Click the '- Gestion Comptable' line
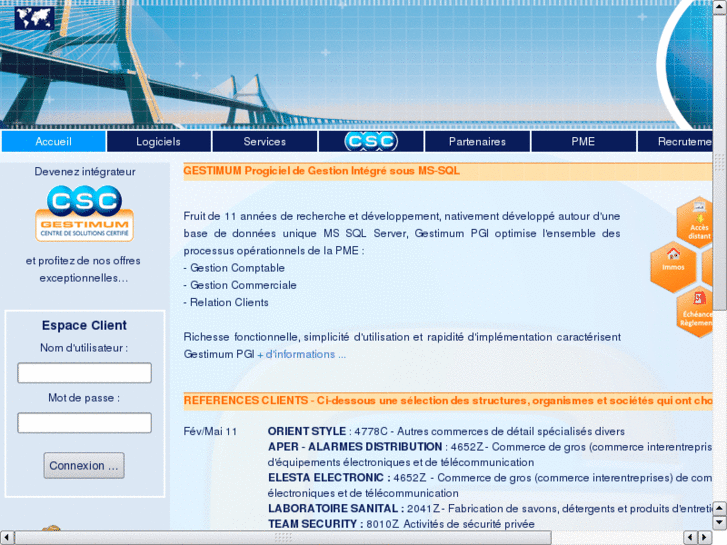This screenshot has height=545, width=727. tap(234, 268)
